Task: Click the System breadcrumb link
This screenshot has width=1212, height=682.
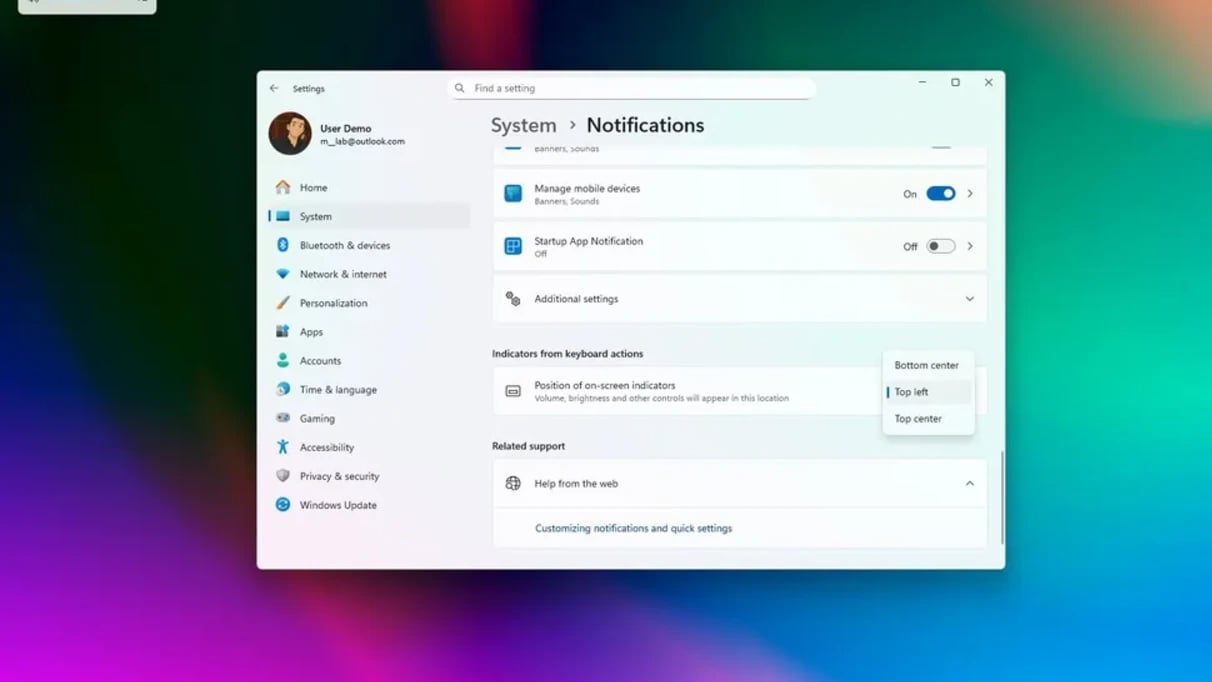Action: pyautogui.click(x=523, y=125)
